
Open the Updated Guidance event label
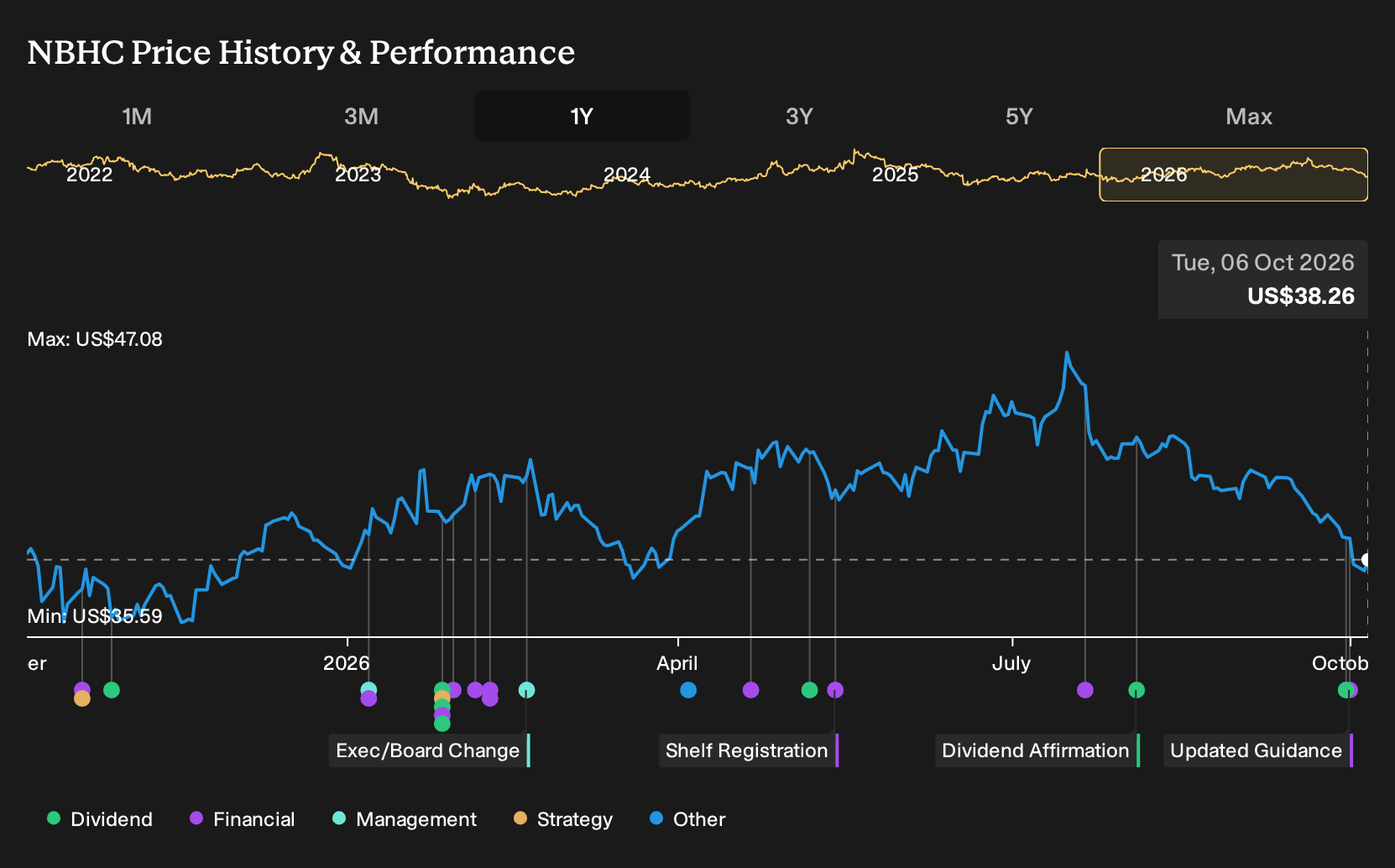[1258, 750]
